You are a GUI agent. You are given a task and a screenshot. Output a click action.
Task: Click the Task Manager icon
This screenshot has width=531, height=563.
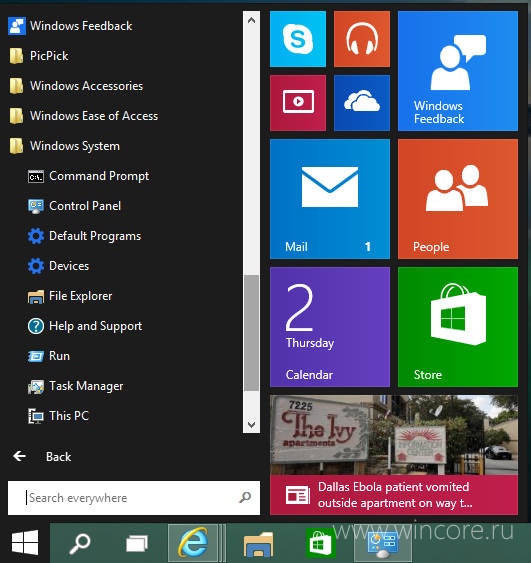[36, 387]
